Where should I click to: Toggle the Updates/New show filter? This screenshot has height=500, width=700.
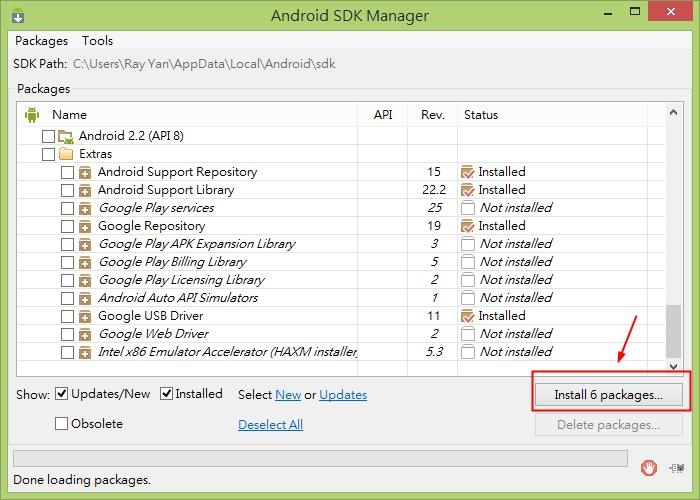pyautogui.click(x=62, y=394)
